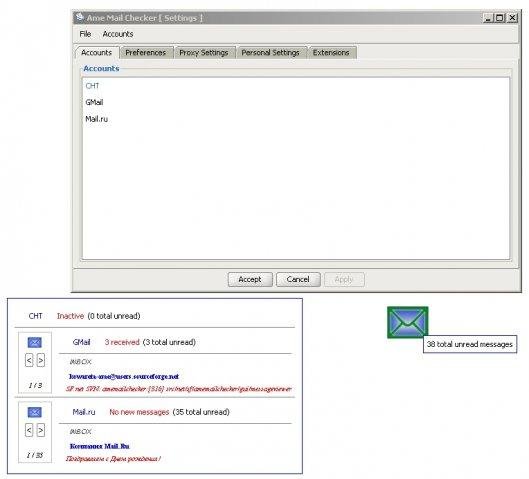Open the sourceforge.net sender line
Viewport: 529px width, 479px height.
tap(124, 376)
